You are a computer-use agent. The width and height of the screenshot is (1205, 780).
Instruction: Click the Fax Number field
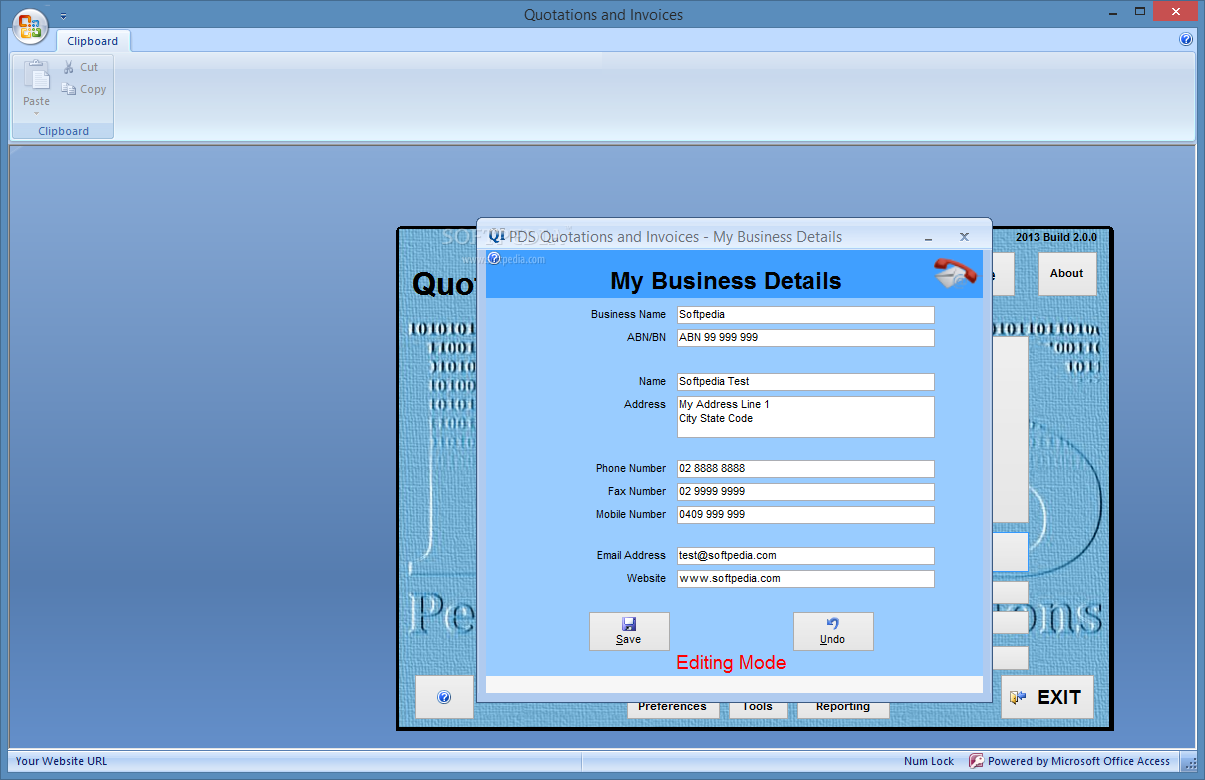tap(806, 492)
